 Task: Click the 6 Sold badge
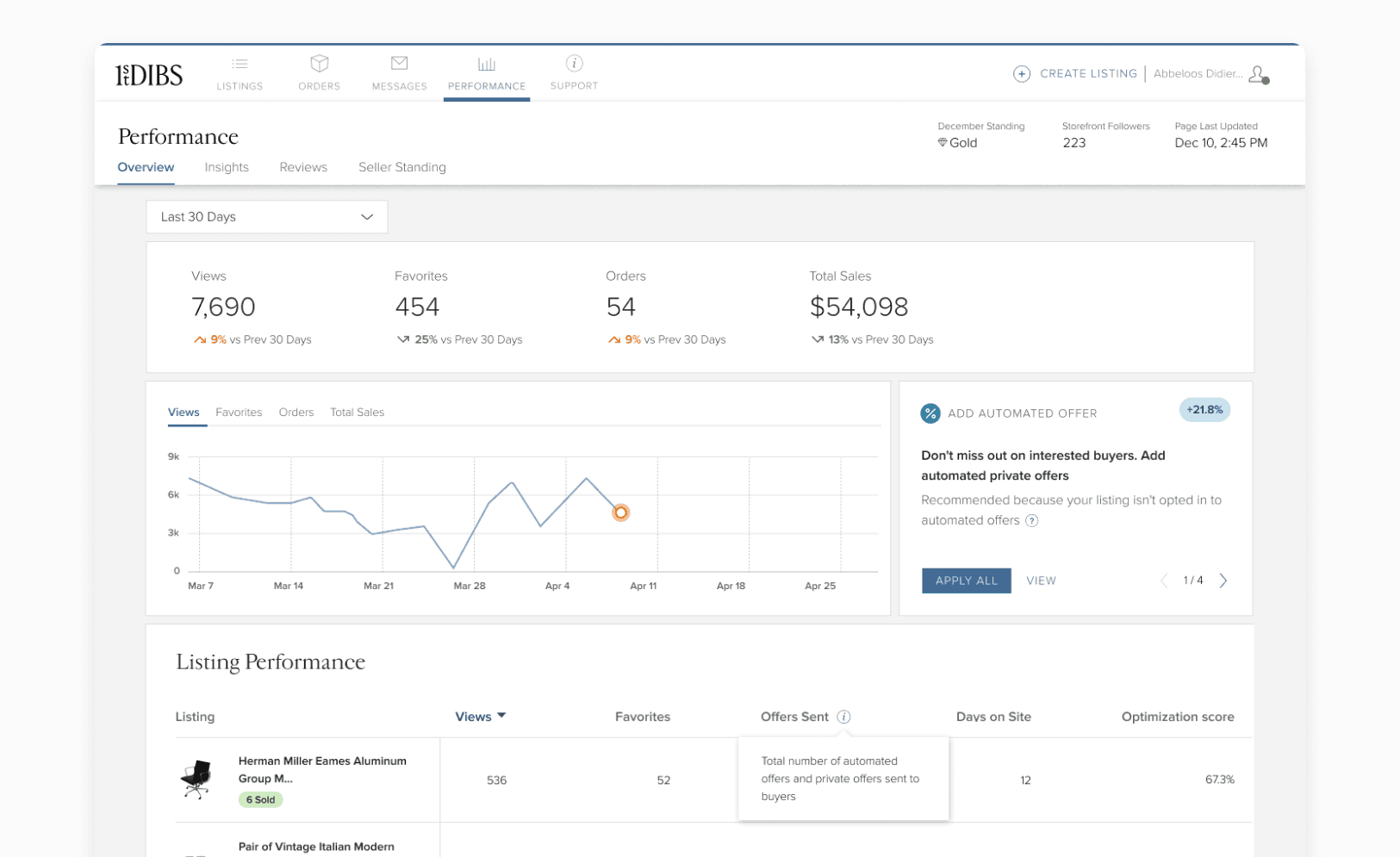pyautogui.click(x=260, y=799)
